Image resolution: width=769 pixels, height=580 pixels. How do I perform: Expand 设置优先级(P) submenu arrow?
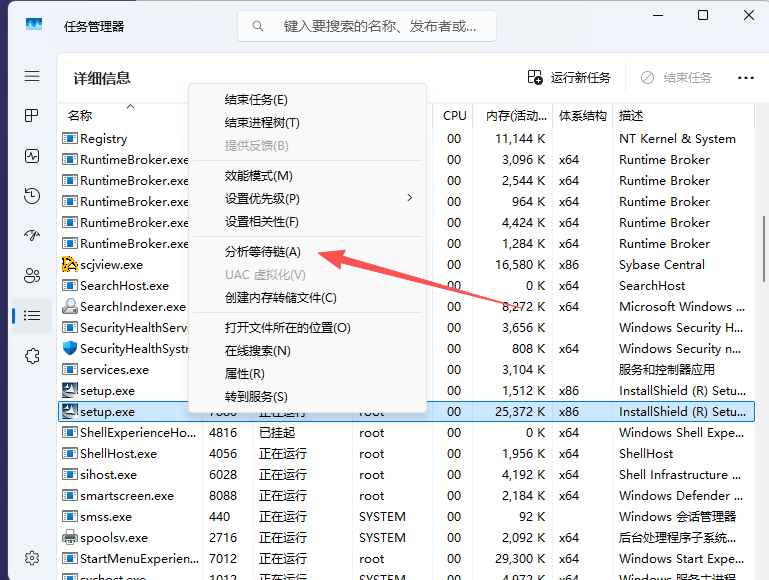coord(409,198)
